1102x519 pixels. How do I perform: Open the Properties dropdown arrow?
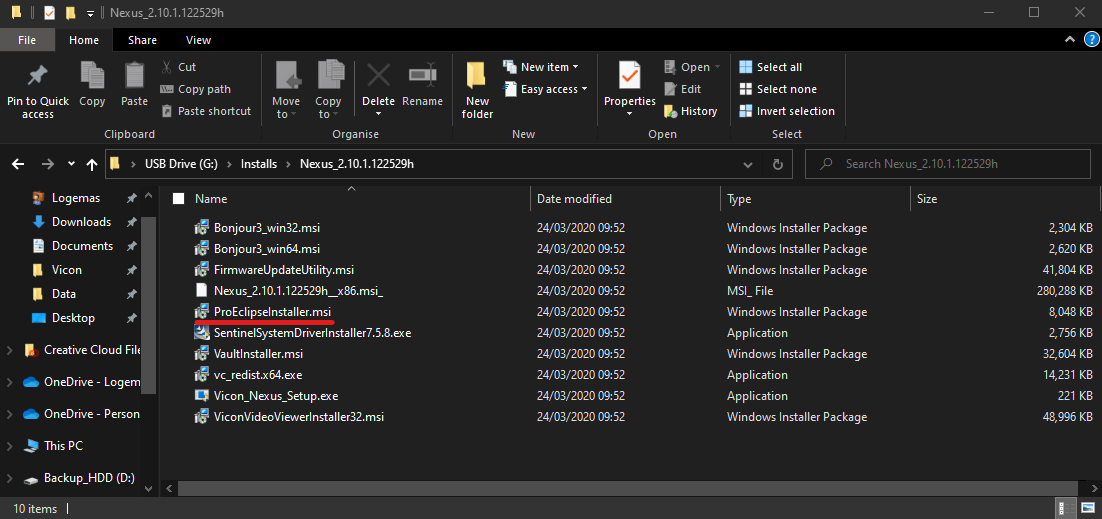pos(629,115)
